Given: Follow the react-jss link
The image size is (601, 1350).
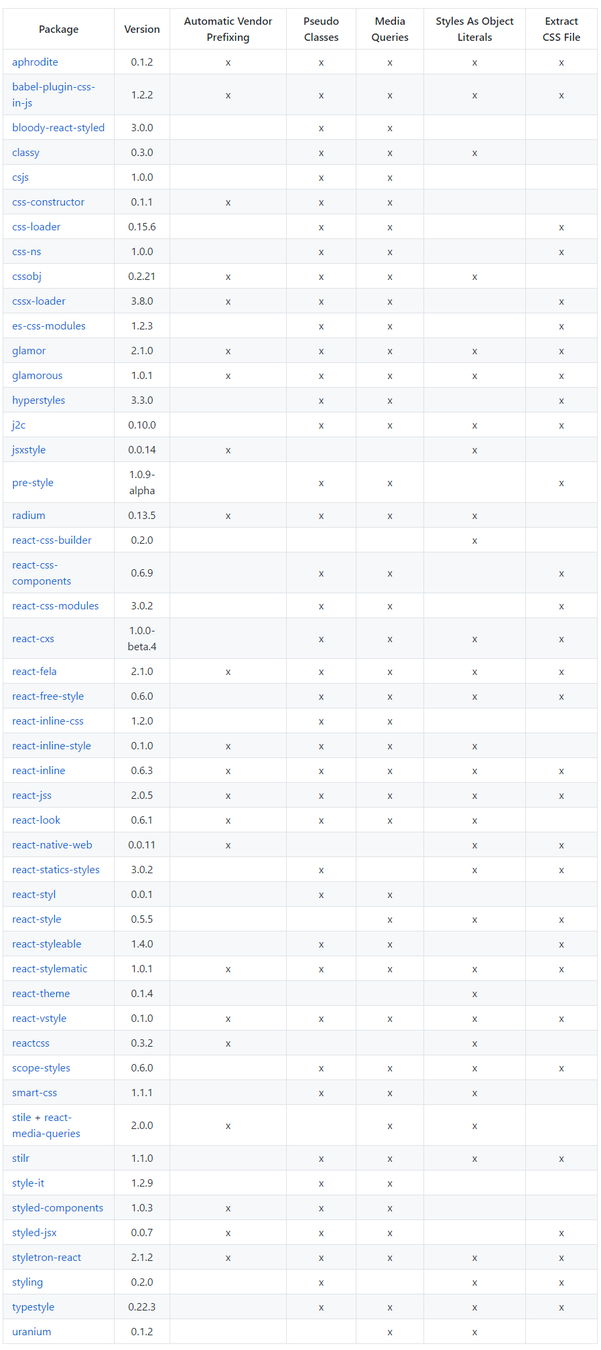Looking at the screenshot, I should click(31, 796).
